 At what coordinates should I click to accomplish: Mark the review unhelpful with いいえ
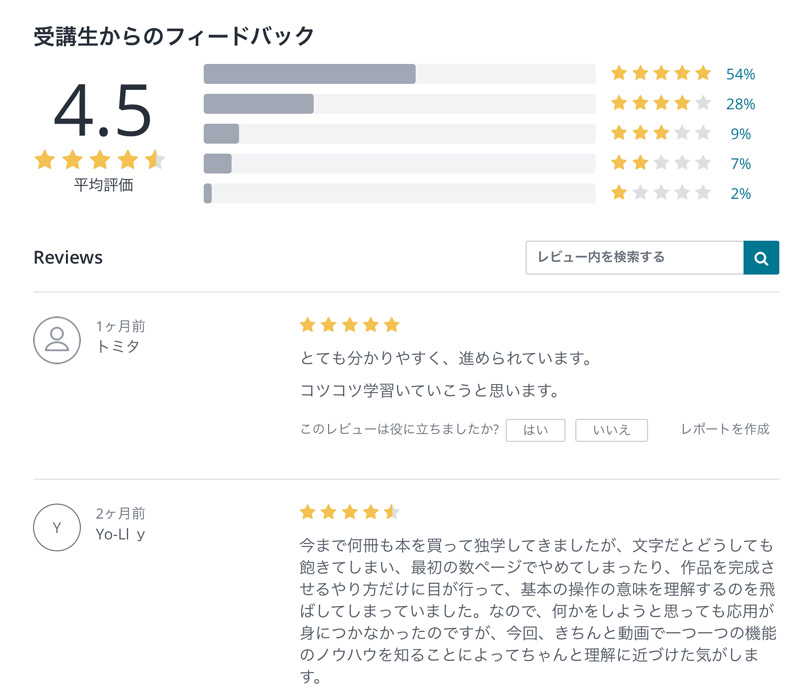[611, 430]
